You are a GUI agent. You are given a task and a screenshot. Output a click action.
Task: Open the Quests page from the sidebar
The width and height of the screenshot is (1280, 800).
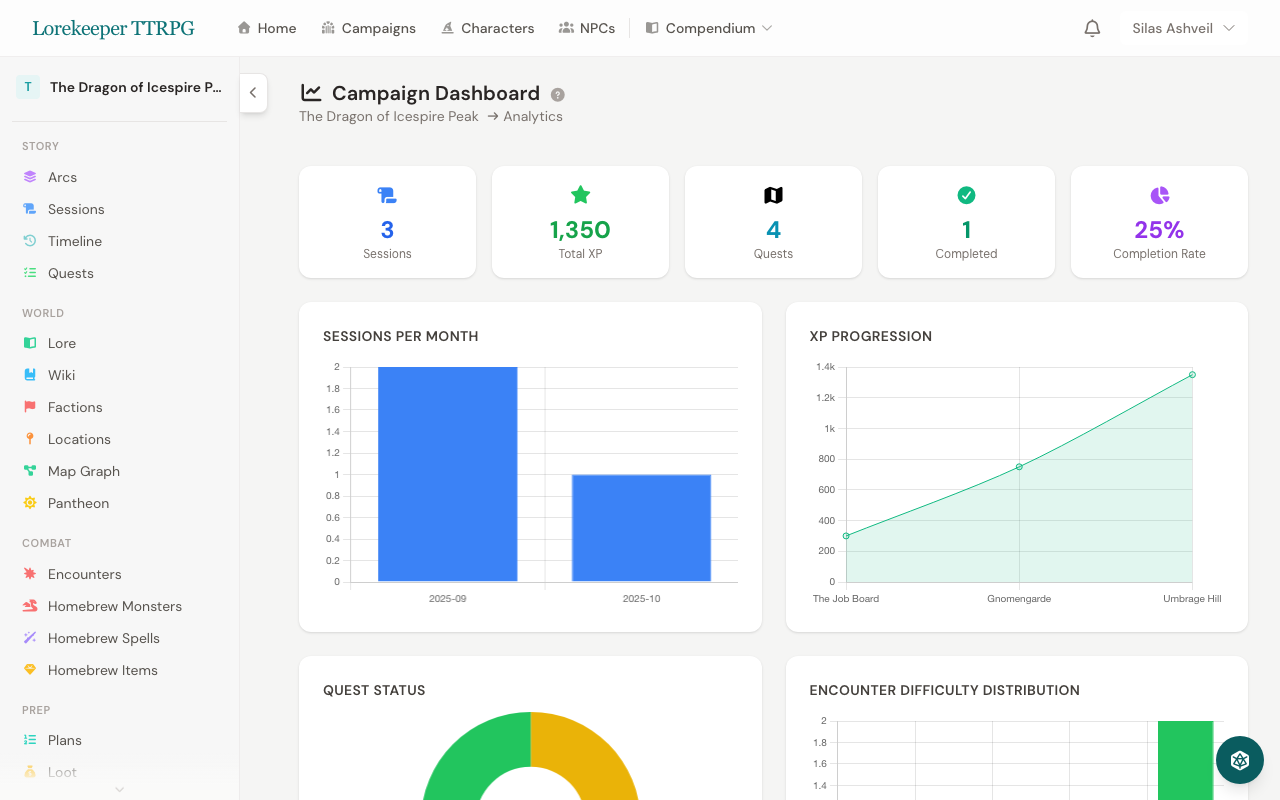coord(70,272)
